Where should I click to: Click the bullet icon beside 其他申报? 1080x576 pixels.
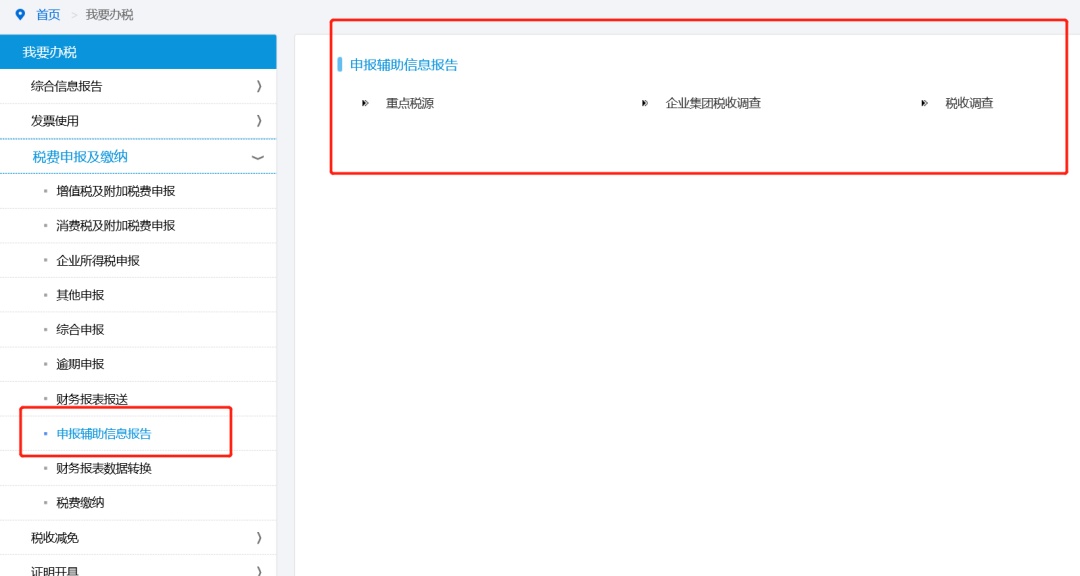tap(47, 294)
